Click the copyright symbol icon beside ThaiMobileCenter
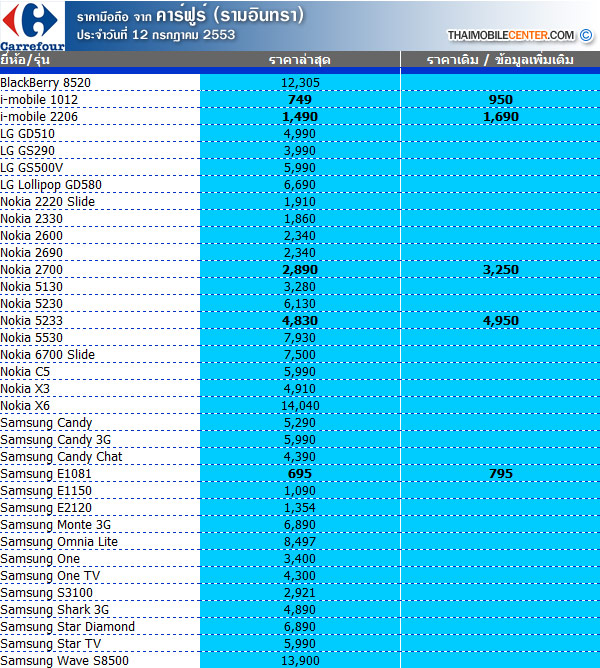600x668 pixels. point(586,35)
